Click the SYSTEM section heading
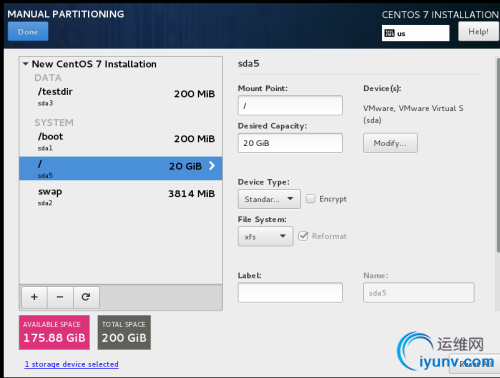The height and width of the screenshot is (378, 500). point(54,123)
